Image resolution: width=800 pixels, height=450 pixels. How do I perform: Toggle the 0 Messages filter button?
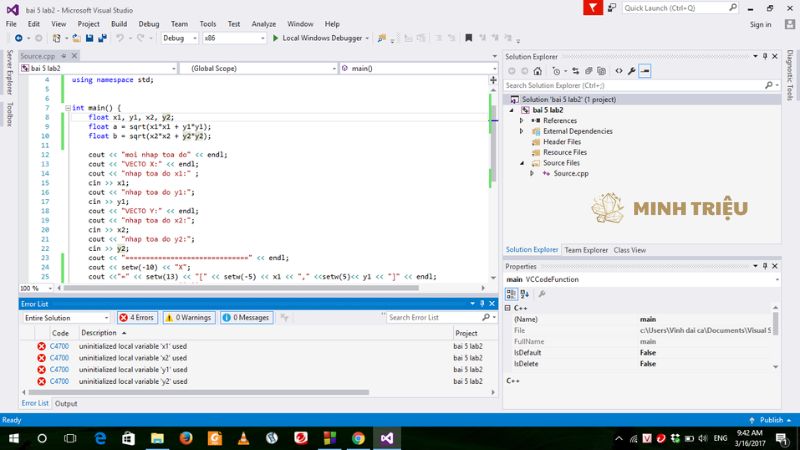pos(246,318)
